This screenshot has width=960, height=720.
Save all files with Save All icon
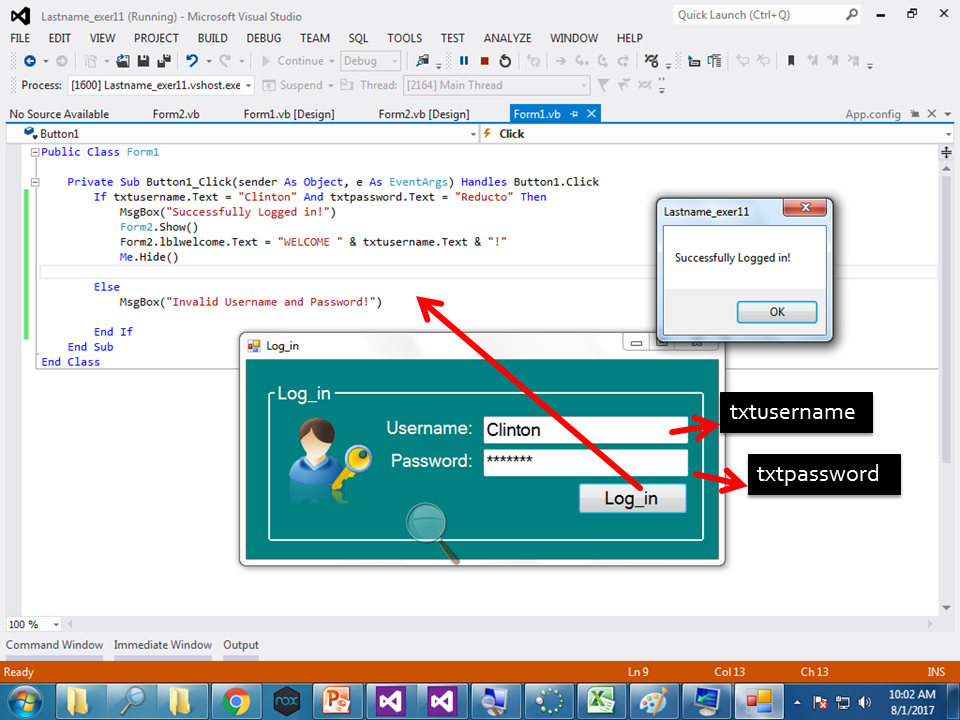pos(163,61)
